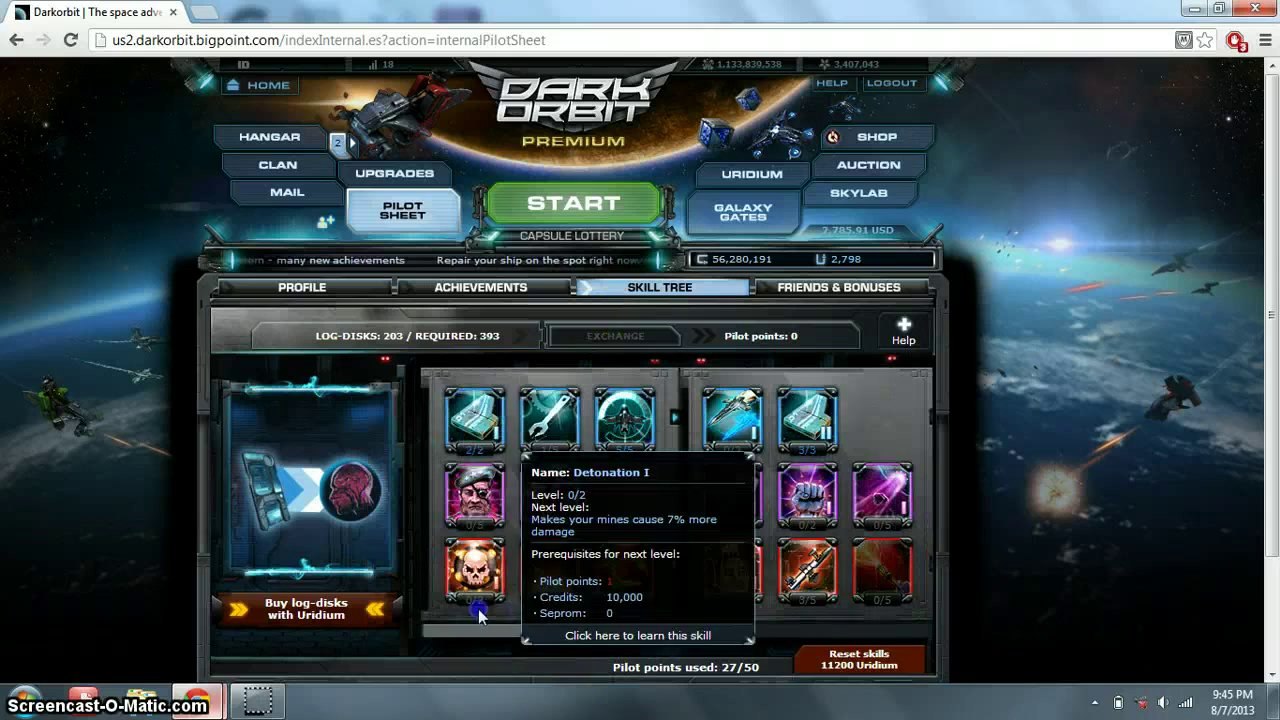The height and width of the screenshot is (720, 1280).
Task: Click the arrow between the skill tree panels
Action: [675, 417]
